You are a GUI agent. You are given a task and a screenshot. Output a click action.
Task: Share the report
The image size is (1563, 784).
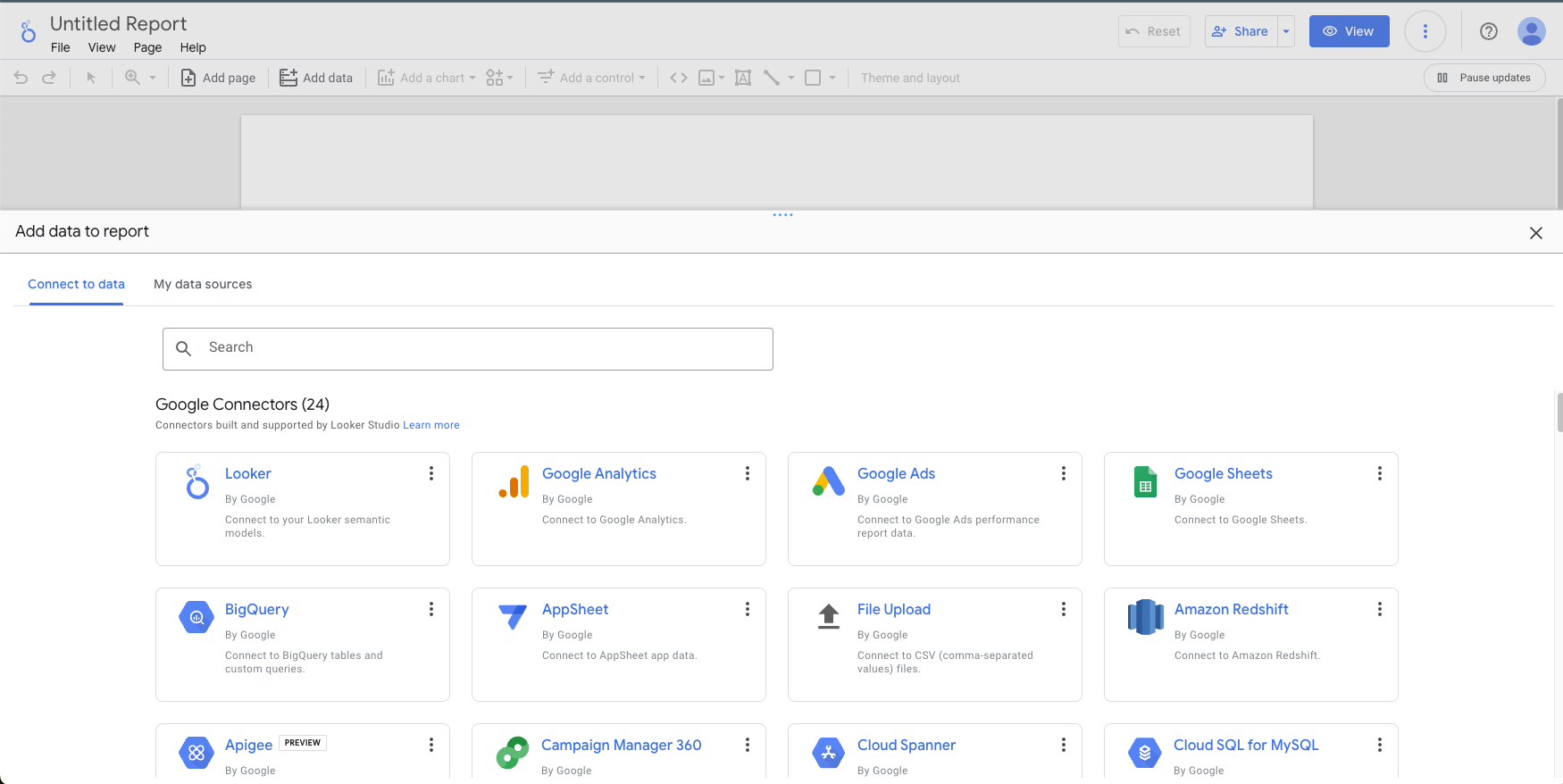tap(1241, 31)
